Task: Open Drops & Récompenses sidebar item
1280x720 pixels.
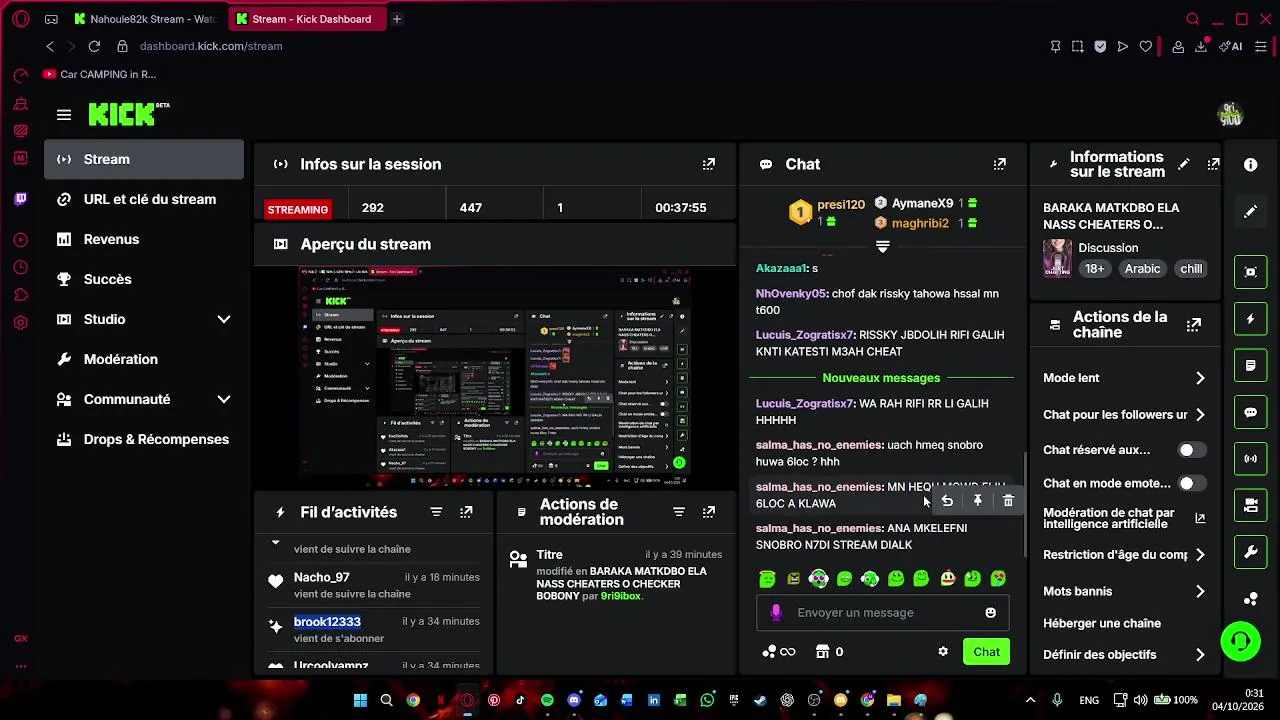Action: click(143, 439)
